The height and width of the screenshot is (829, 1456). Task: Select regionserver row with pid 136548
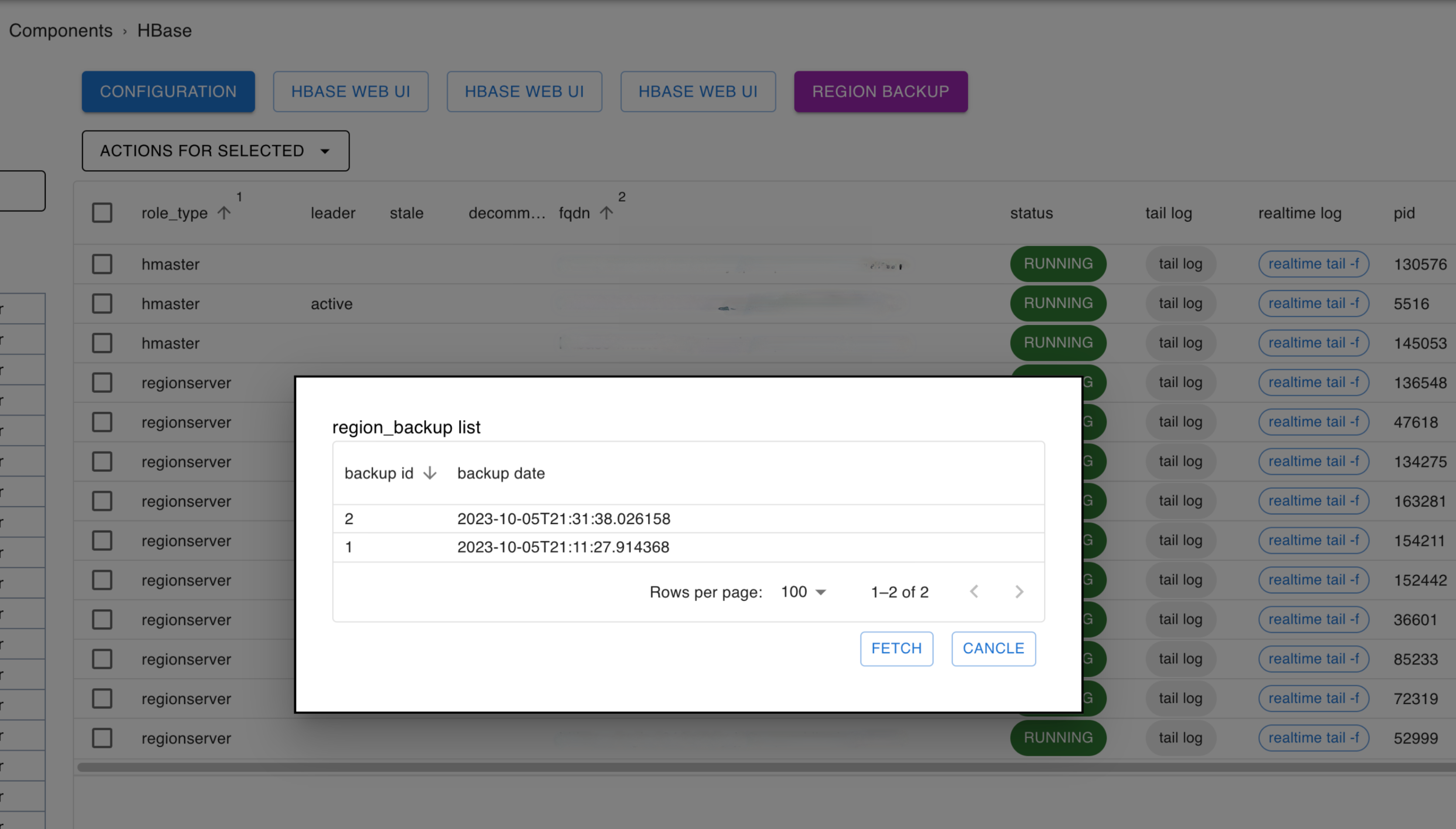coord(102,383)
